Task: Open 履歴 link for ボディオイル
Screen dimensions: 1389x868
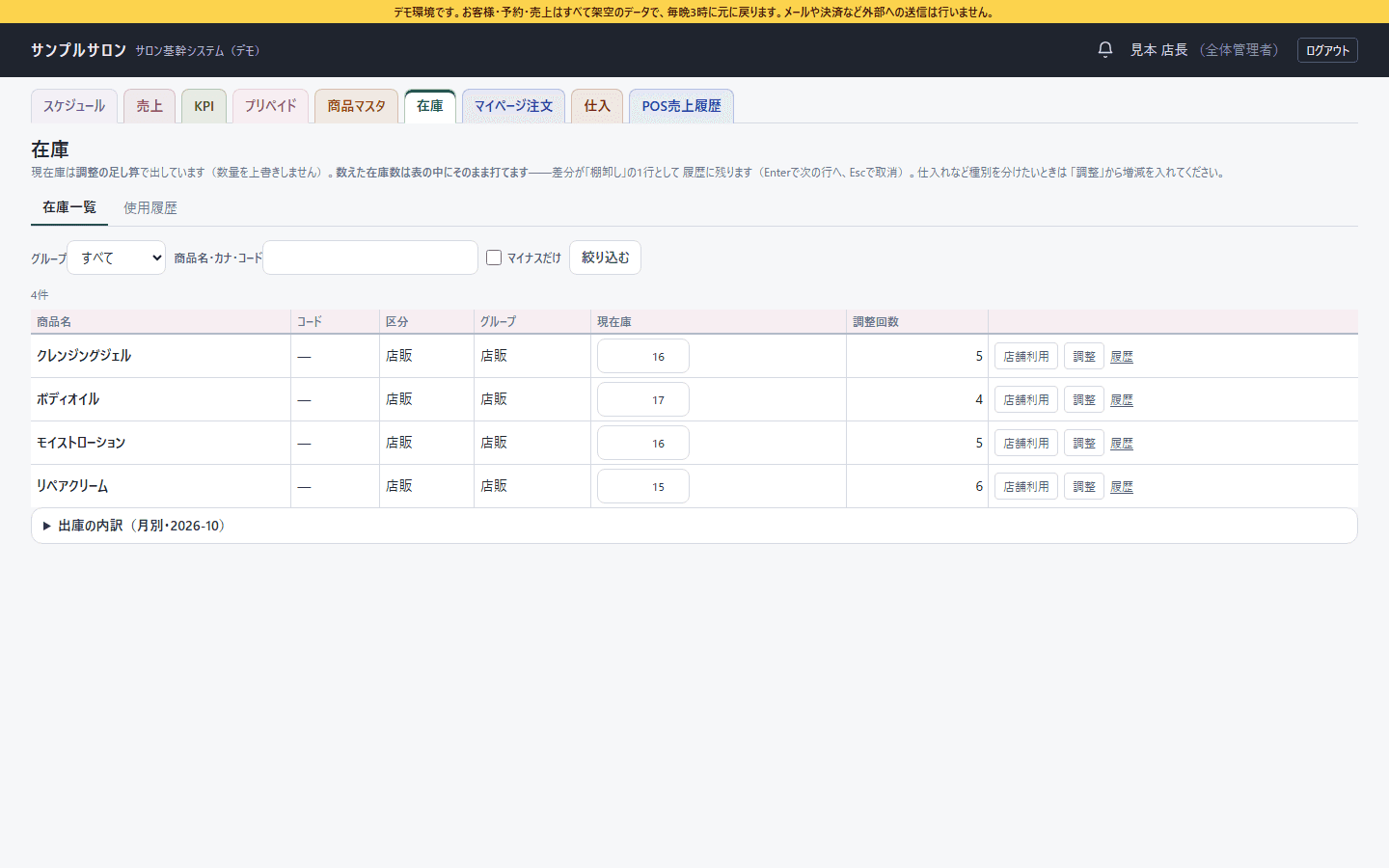Action: 1122,400
